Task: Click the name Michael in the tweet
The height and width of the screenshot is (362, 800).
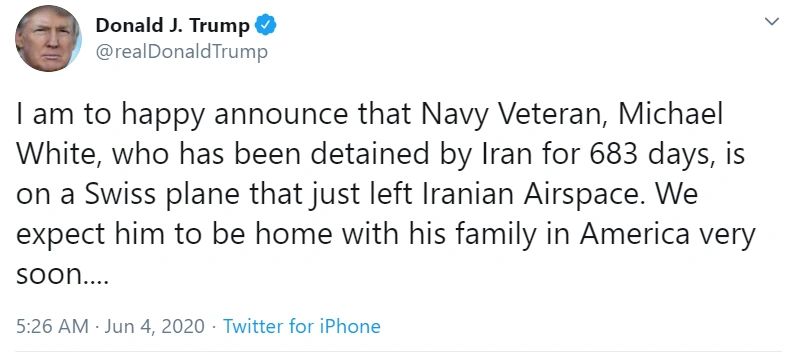Action: (671, 114)
